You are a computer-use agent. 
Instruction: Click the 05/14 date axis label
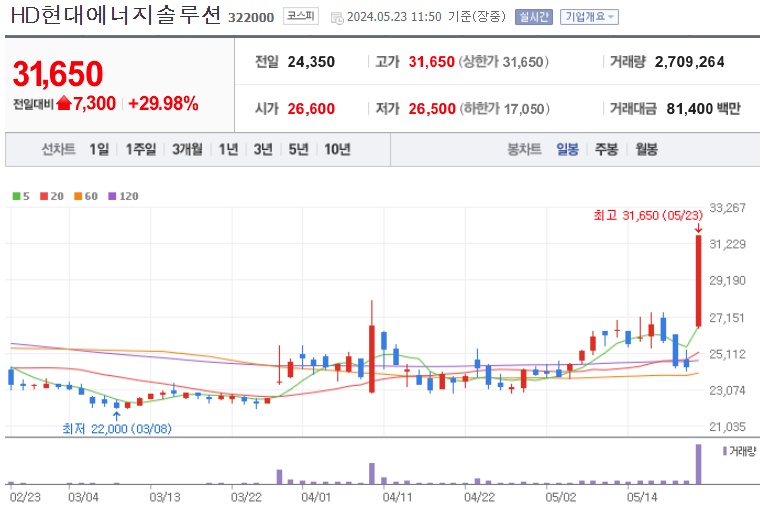[642, 497]
